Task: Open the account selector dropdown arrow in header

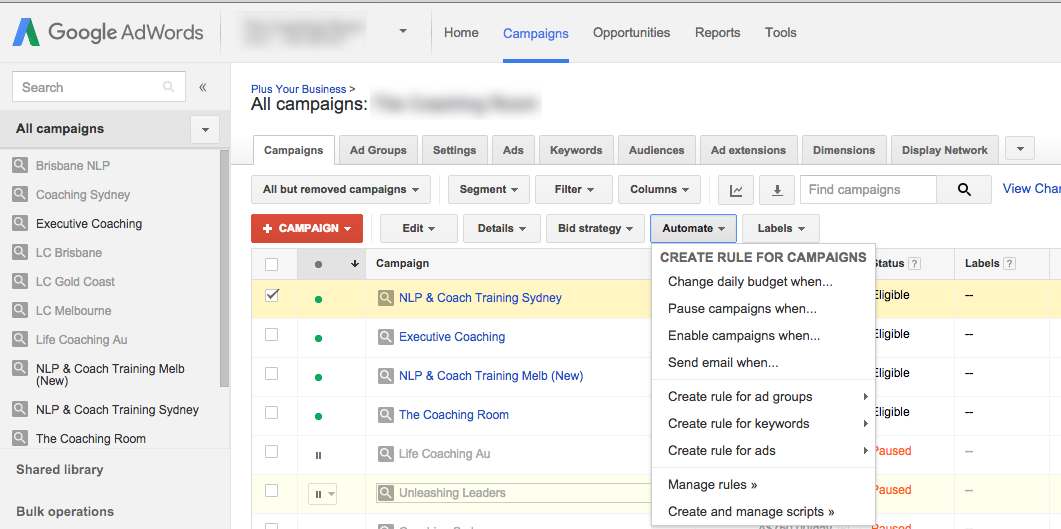Action: [403, 31]
